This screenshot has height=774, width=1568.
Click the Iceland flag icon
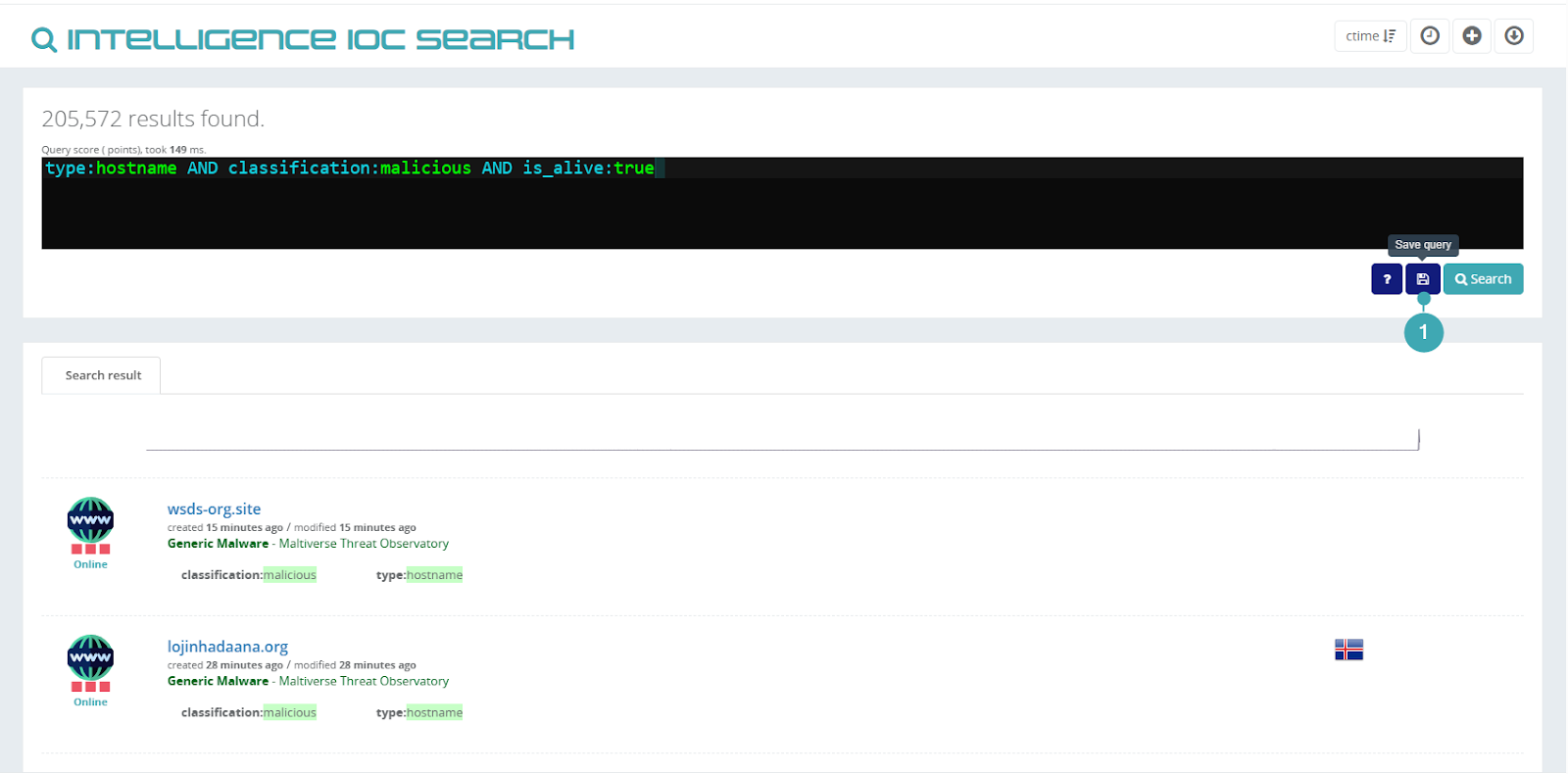tap(1348, 650)
